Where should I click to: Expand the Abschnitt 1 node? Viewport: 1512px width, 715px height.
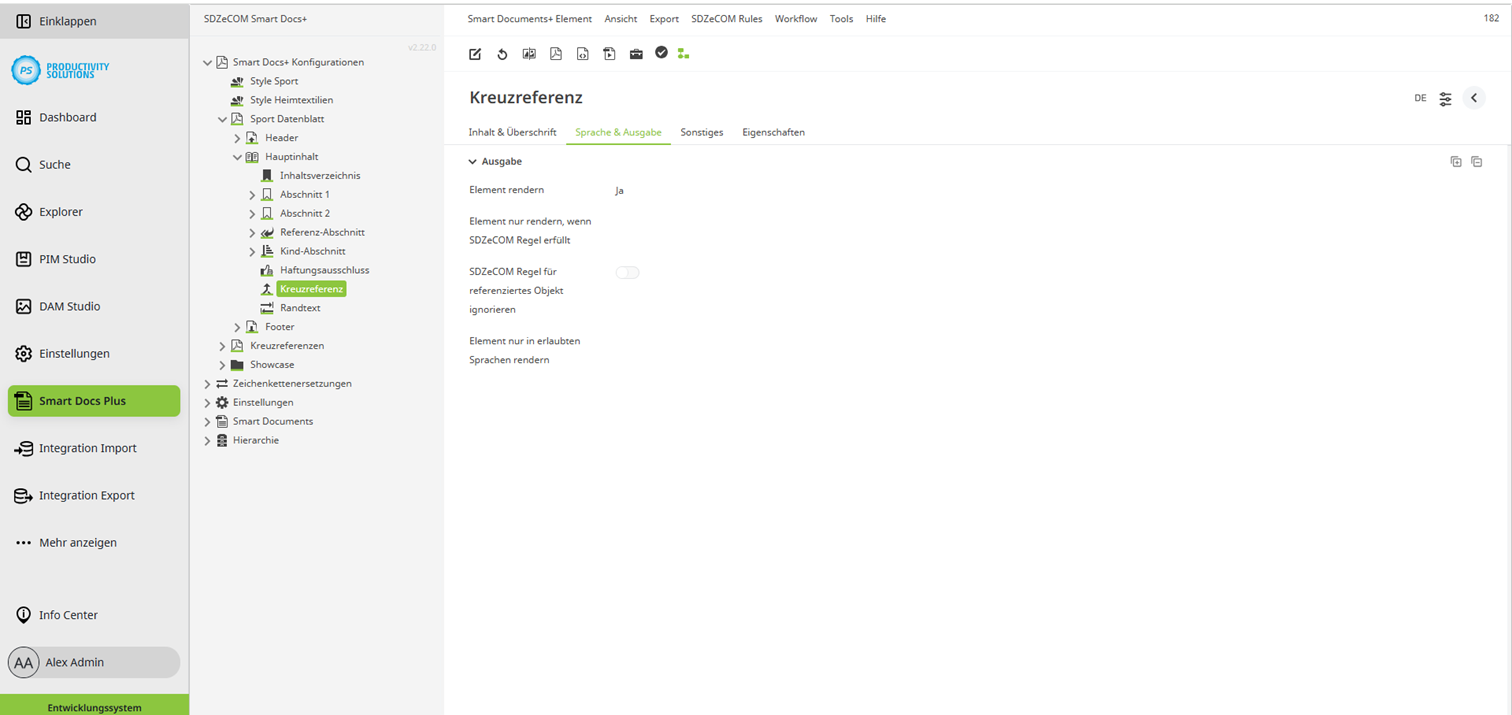[x=252, y=195]
